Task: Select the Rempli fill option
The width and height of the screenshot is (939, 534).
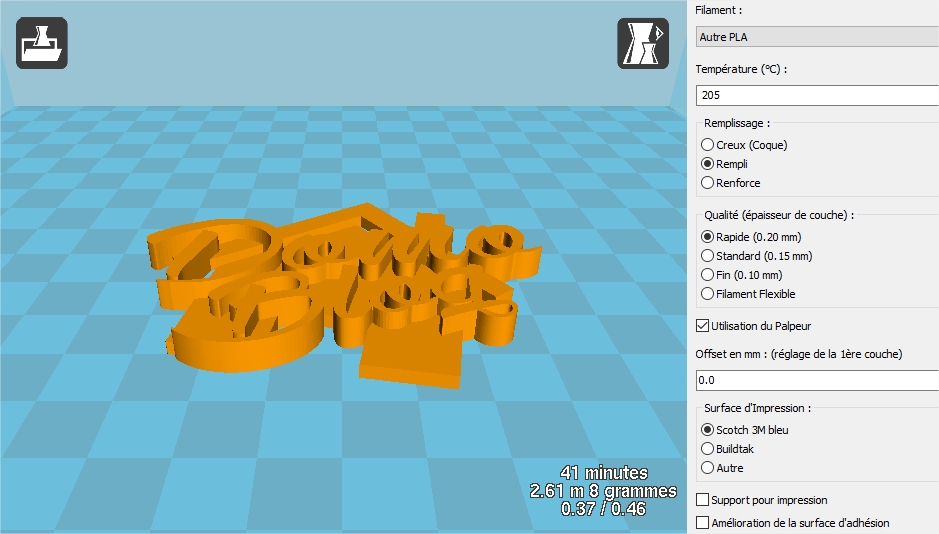Action: 708,164
